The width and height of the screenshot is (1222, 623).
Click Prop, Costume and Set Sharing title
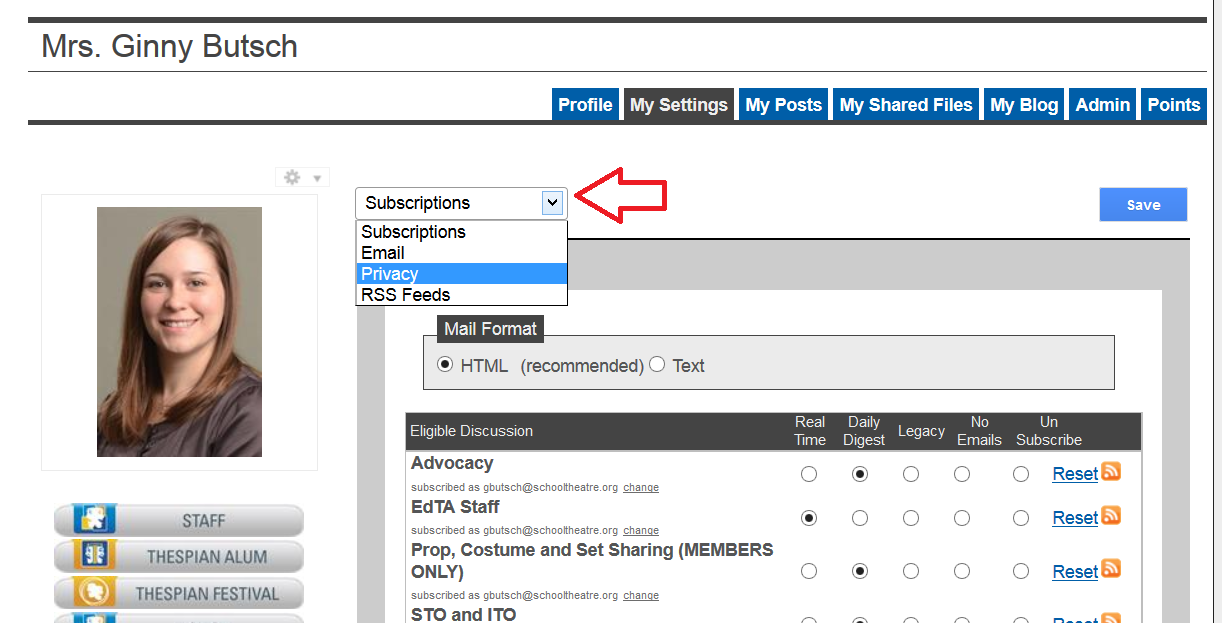592,561
